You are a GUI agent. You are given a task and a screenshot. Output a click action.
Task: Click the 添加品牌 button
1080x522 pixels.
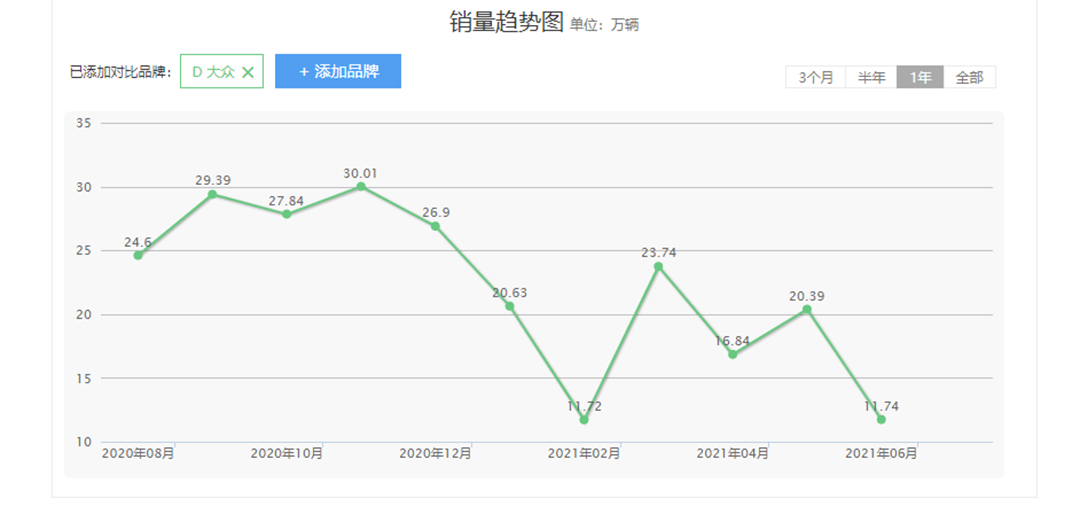338,72
